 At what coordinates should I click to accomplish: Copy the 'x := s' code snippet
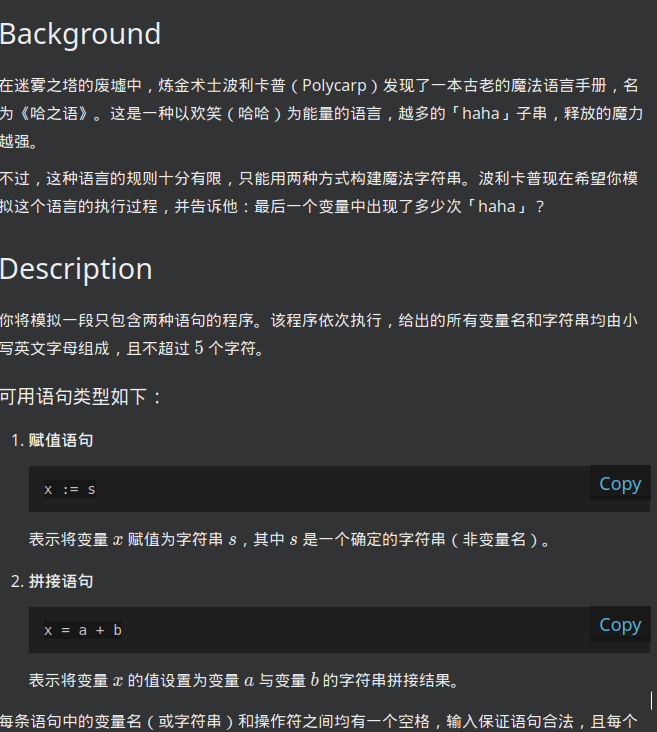(620, 484)
